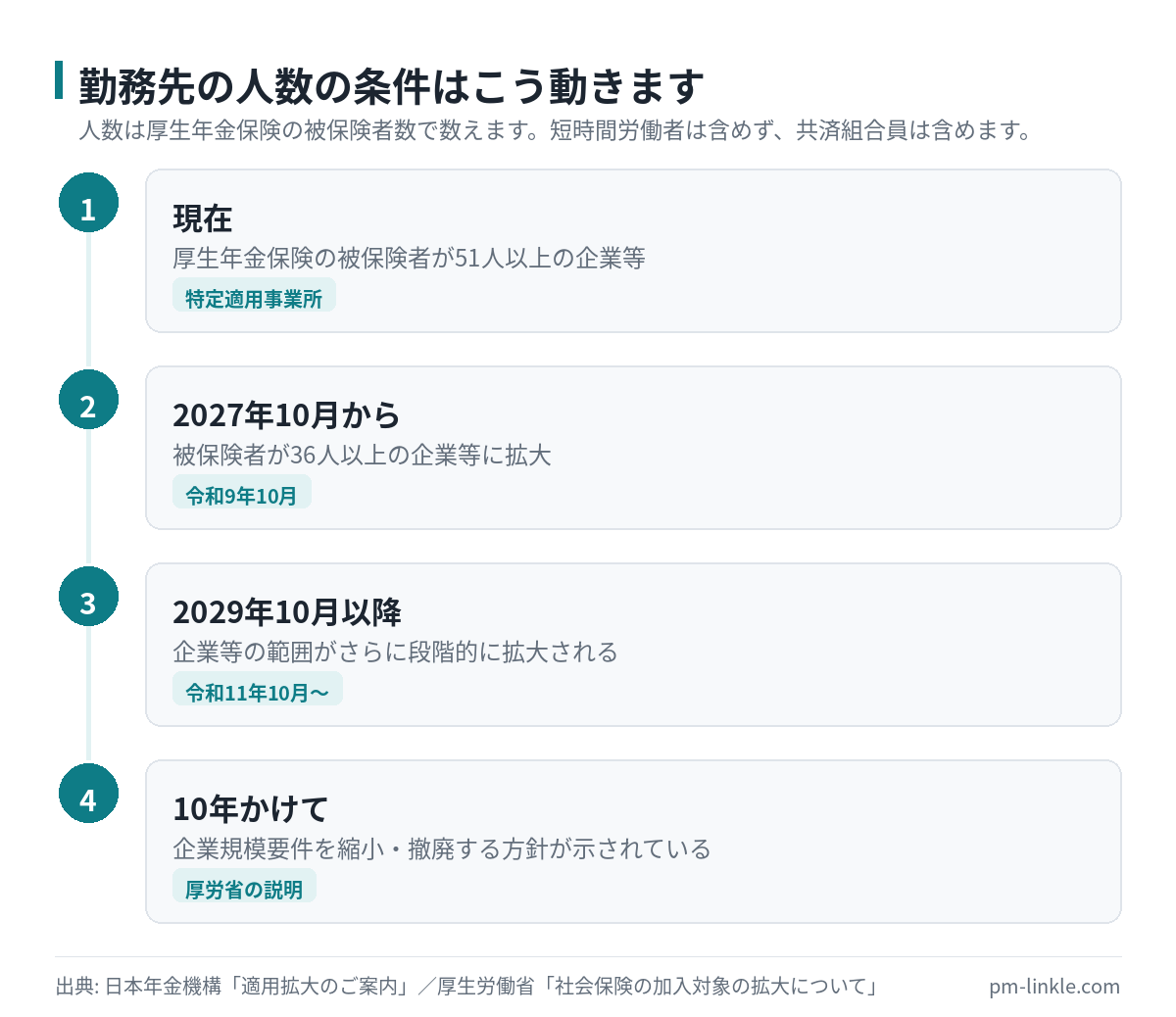Click the 特定適用事業所 tag
The width and height of the screenshot is (1176, 1017).
(x=254, y=295)
